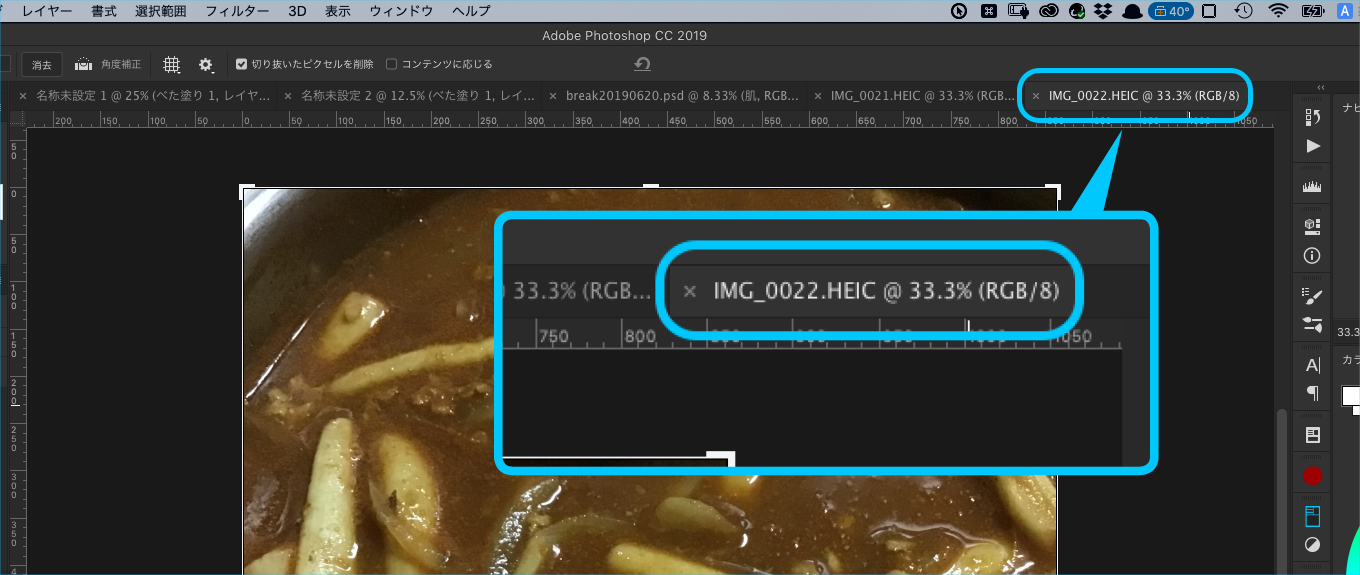Collapse the panel dock with double chevron

1320,87
